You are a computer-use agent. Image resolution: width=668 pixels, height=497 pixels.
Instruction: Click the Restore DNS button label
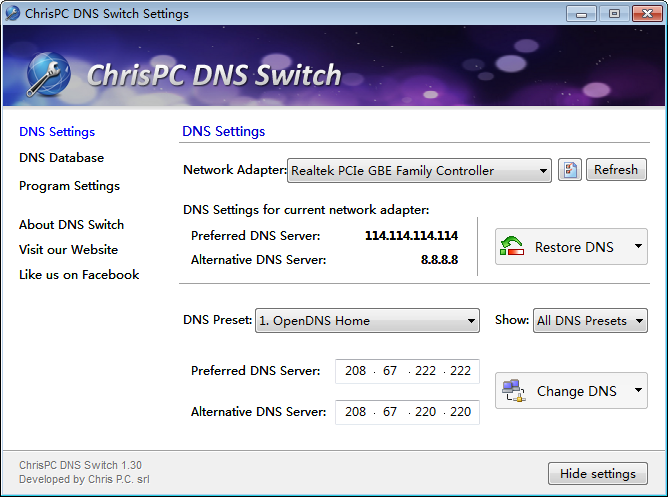pyautogui.click(x=574, y=247)
